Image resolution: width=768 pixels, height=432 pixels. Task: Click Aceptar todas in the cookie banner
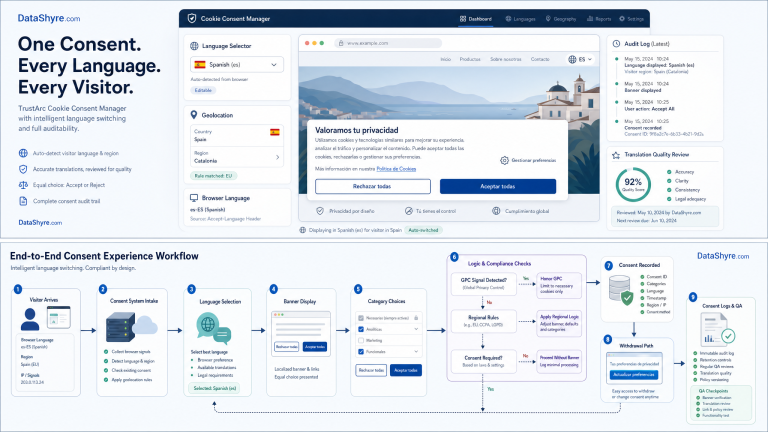pos(498,187)
